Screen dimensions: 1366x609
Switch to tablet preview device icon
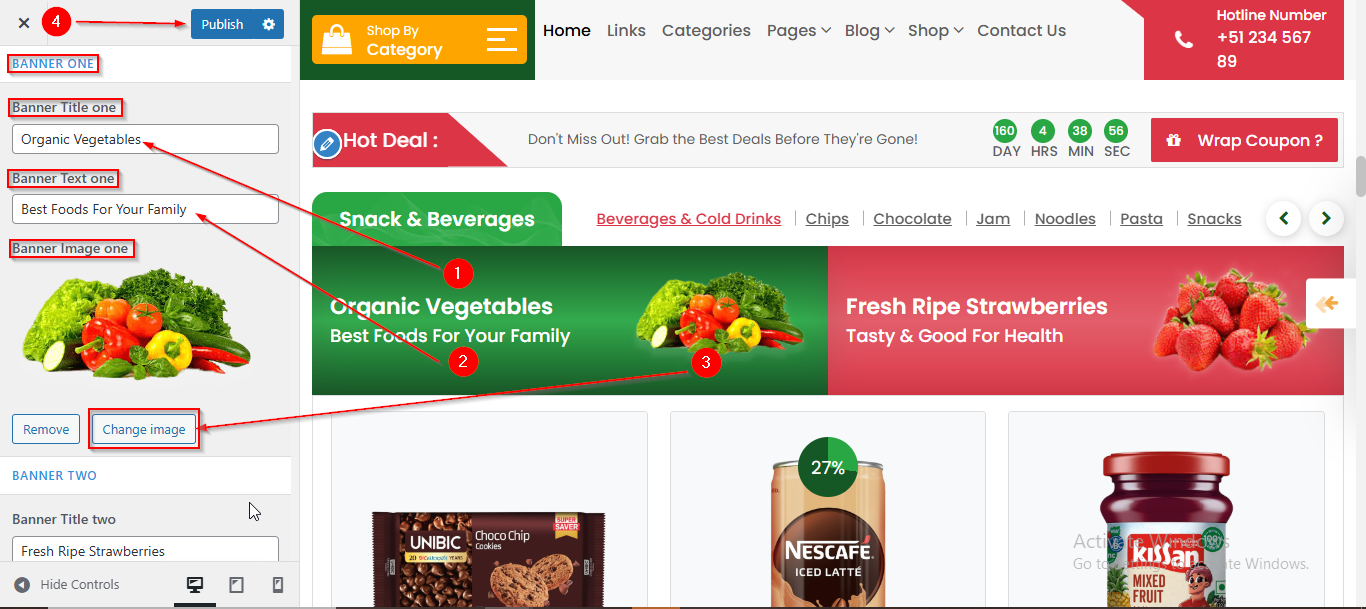[x=237, y=585]
